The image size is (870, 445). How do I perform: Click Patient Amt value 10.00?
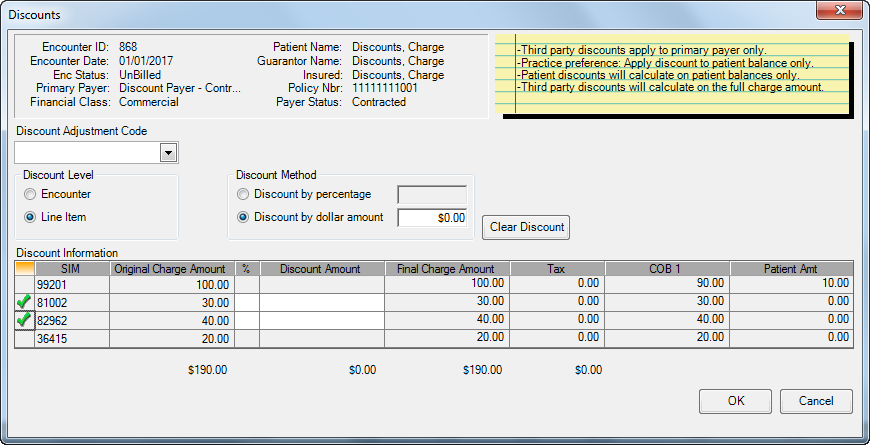(x=791, y=284)
